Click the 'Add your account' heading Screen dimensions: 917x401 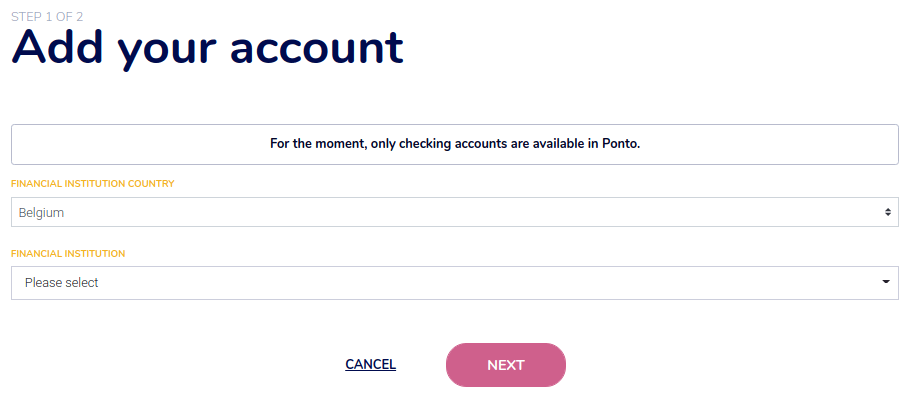[x=207, y=47]
